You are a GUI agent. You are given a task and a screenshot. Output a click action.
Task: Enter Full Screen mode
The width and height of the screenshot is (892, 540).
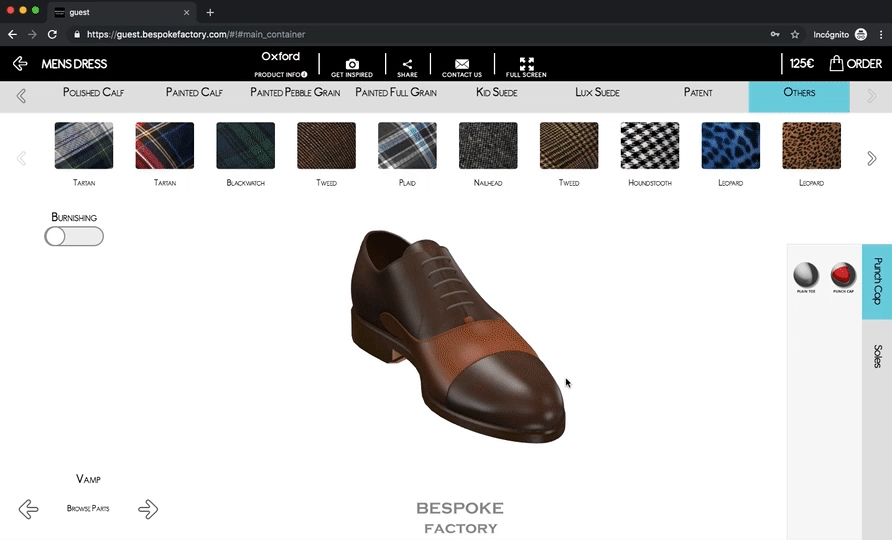click(526, 64)
